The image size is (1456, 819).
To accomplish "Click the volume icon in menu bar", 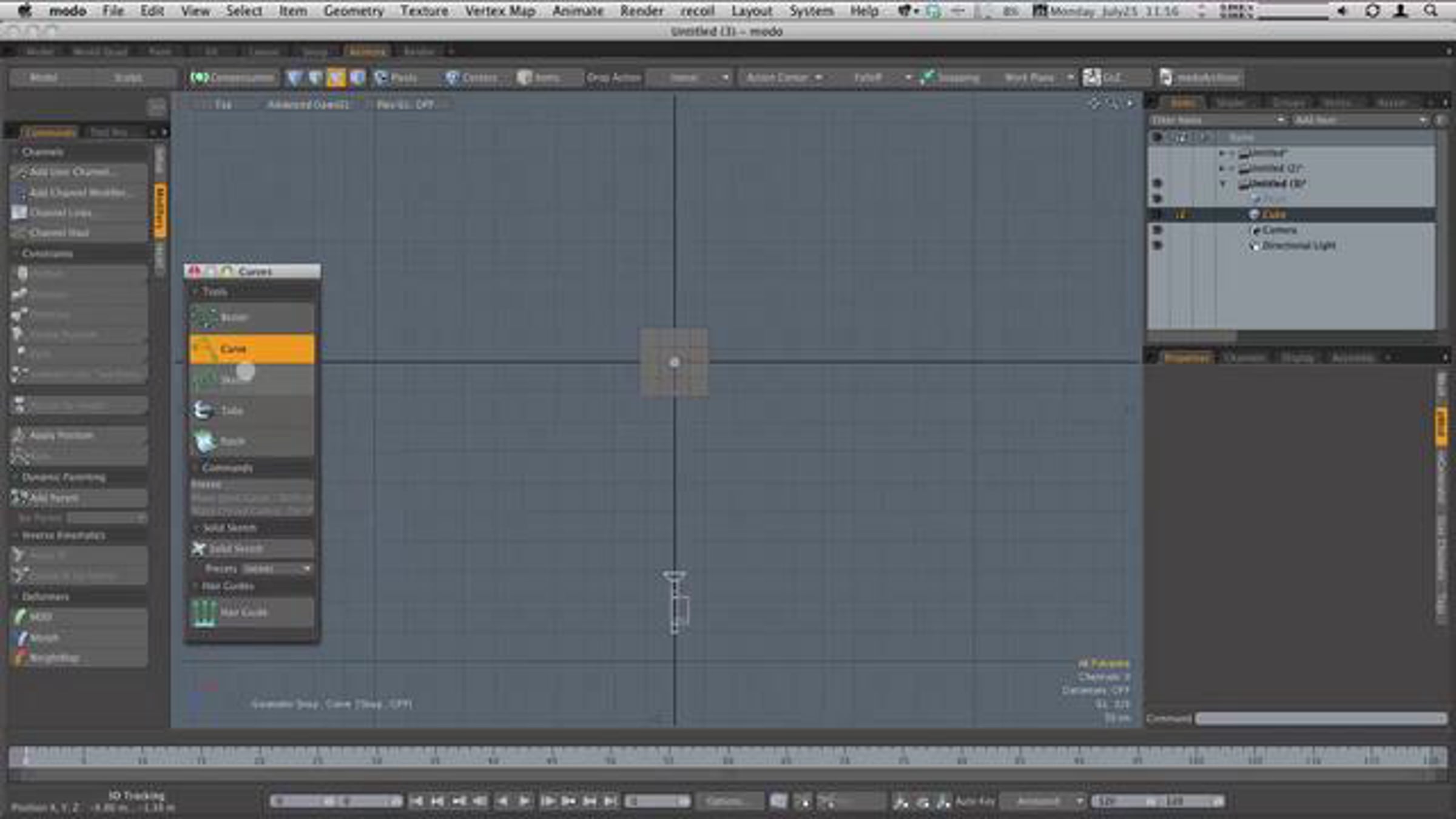I will pyautogui.click(x=1341, y=10).
